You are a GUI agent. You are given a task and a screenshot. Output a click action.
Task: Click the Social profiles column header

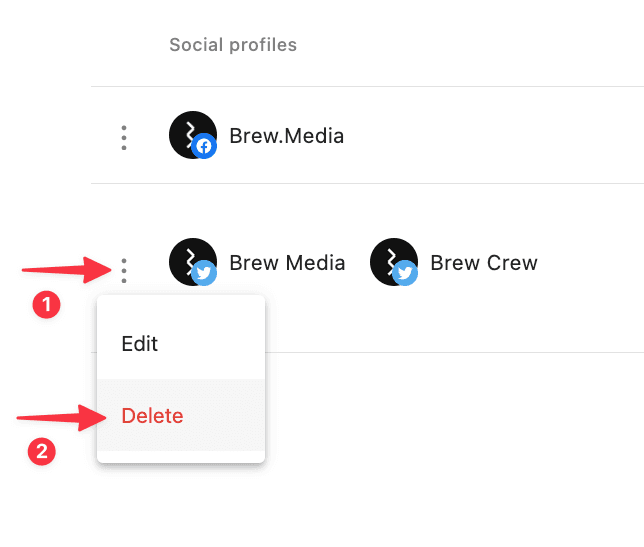233,45
